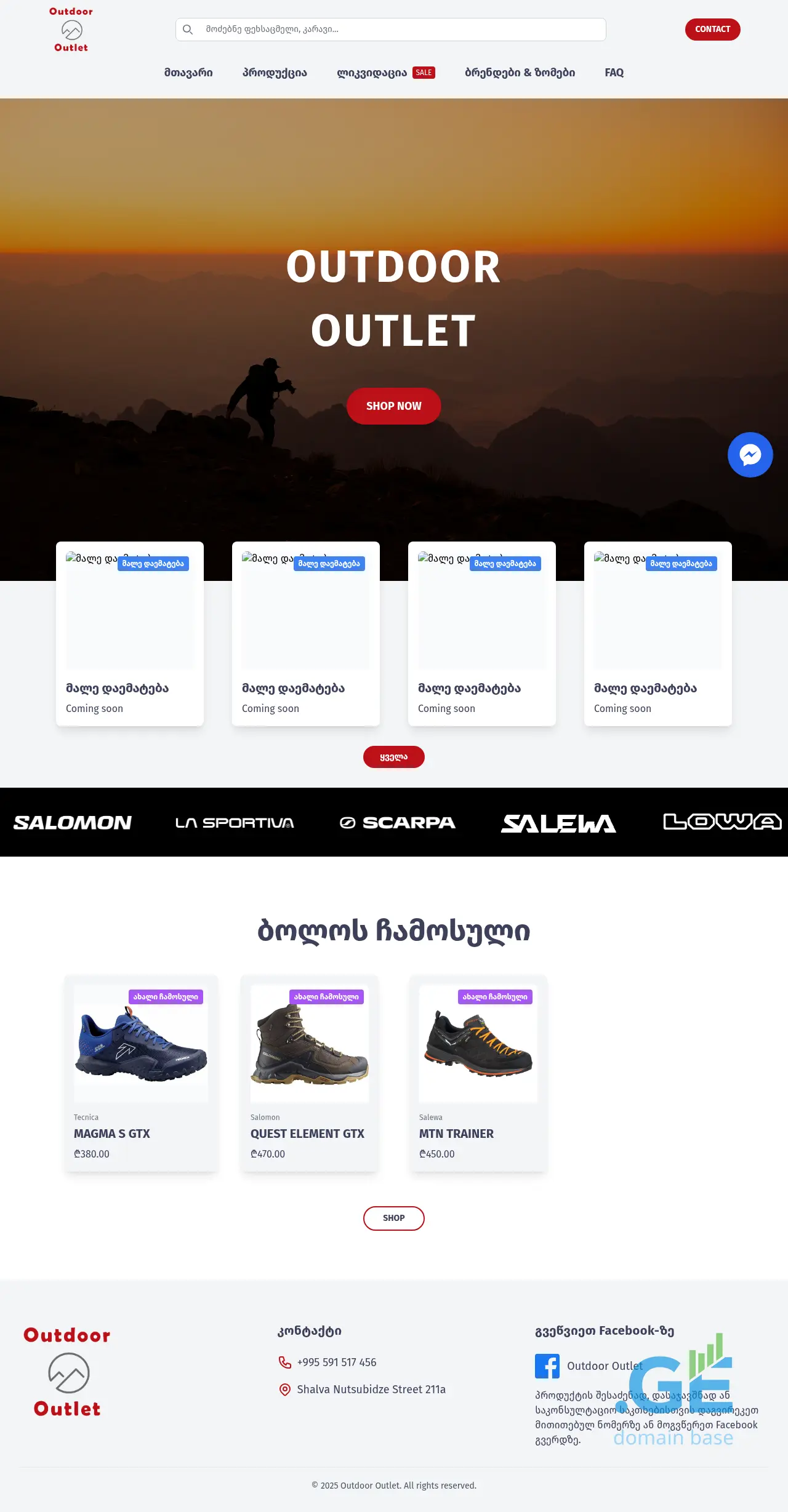Click the Lowa brand logo
This screenshot has height=1512, width=788.
coord(723,822)
